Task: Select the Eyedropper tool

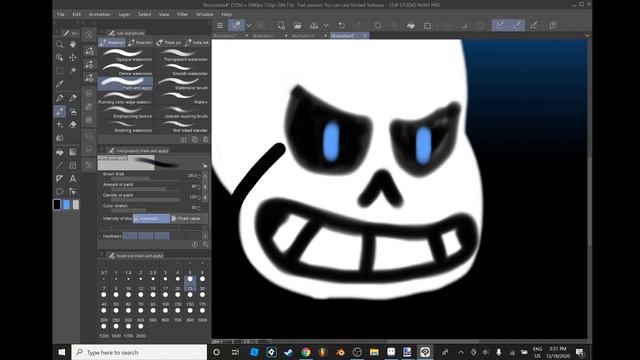Action: (x=60, y=84)
